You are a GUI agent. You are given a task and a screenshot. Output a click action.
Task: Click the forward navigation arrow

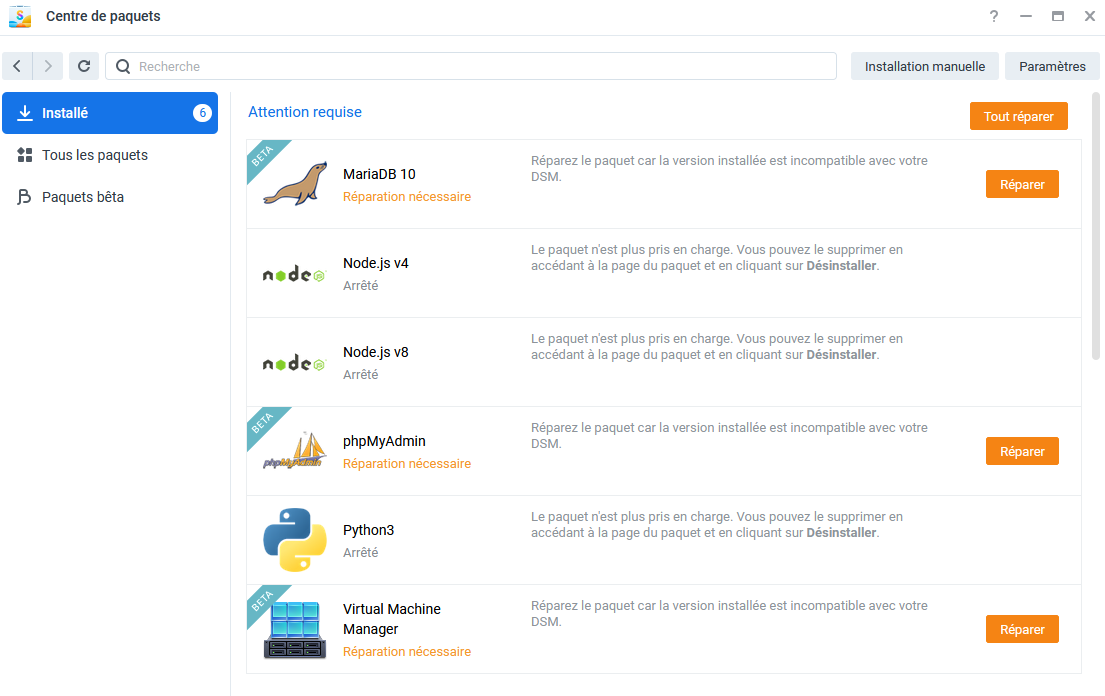coord(48,66)
